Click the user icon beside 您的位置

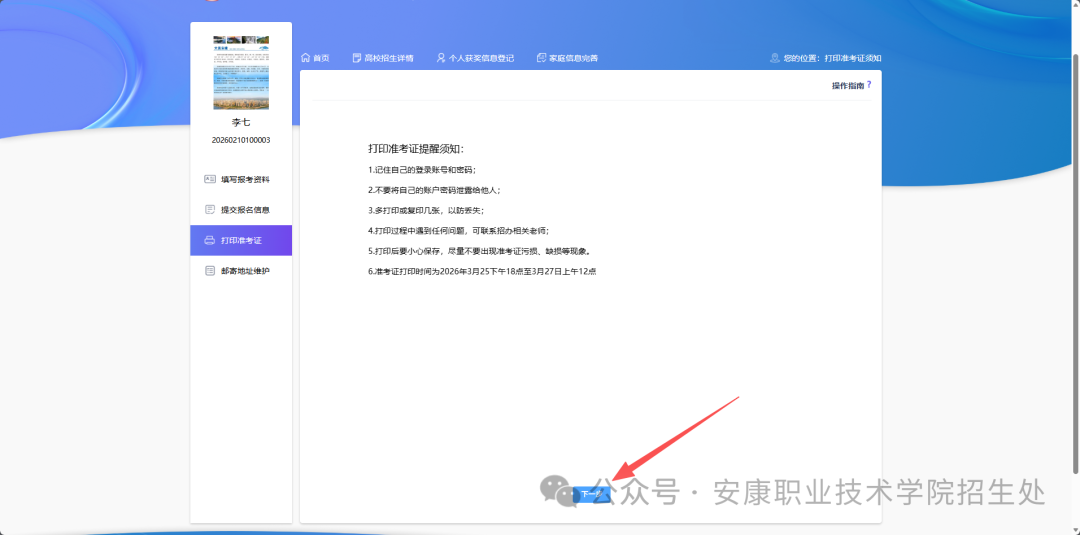coord(775,58)
